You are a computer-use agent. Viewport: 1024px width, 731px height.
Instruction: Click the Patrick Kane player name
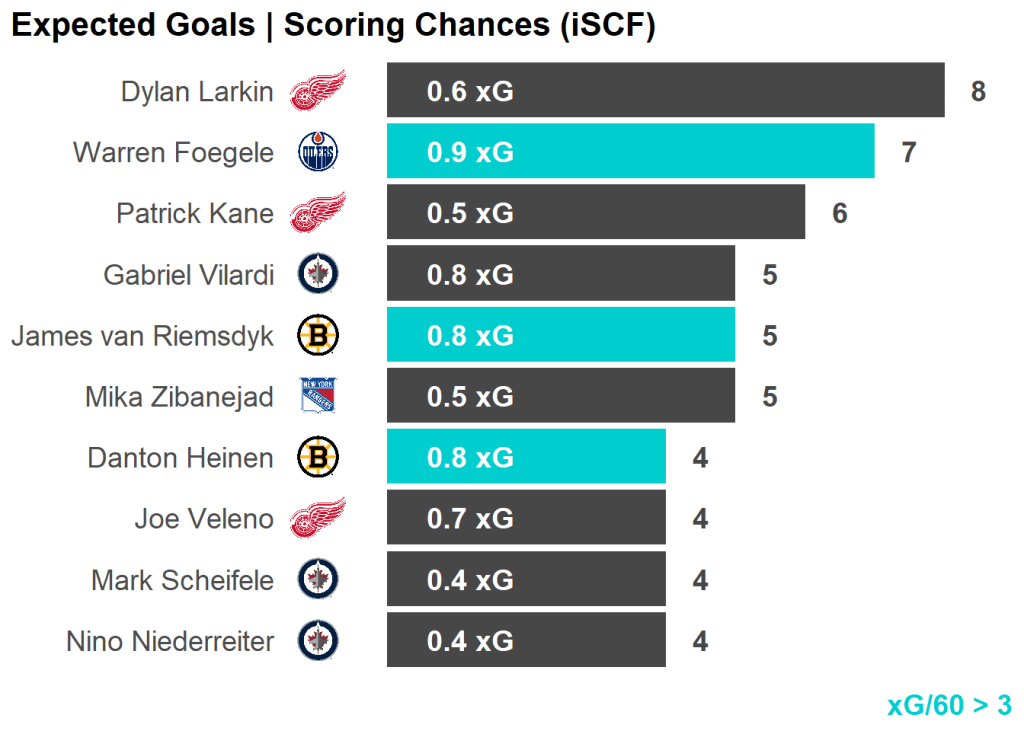195,213
